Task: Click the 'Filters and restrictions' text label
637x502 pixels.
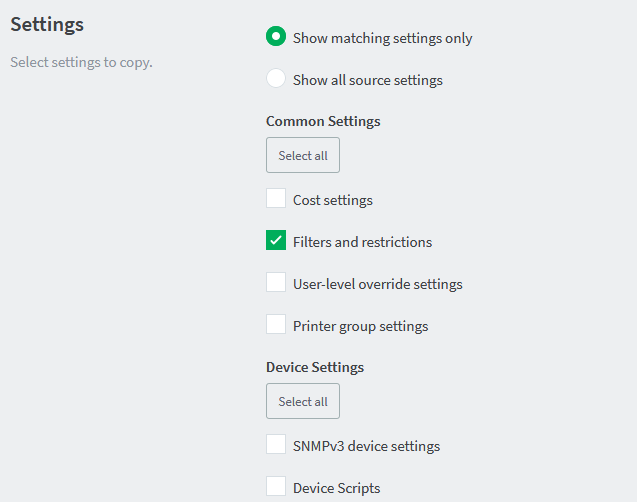Action: tap(362, 242)
